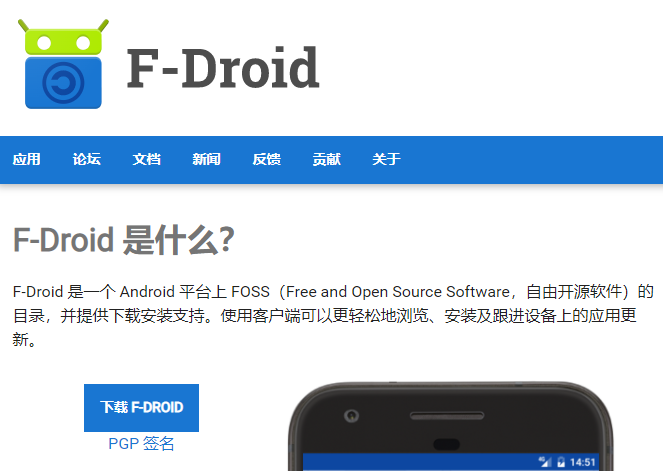Click the 14:51 clock in phone status bar

pos(582,462)
